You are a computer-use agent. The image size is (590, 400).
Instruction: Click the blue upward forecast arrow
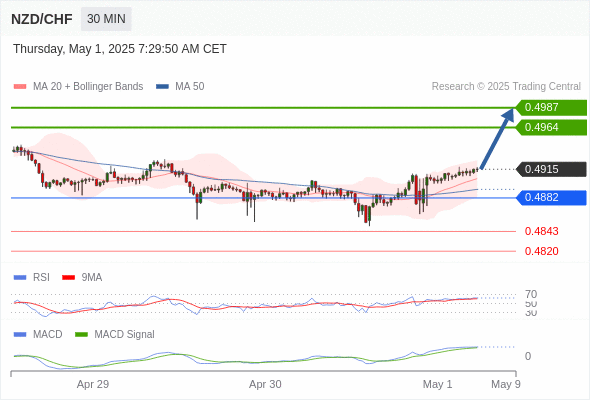tap(497, 138)
